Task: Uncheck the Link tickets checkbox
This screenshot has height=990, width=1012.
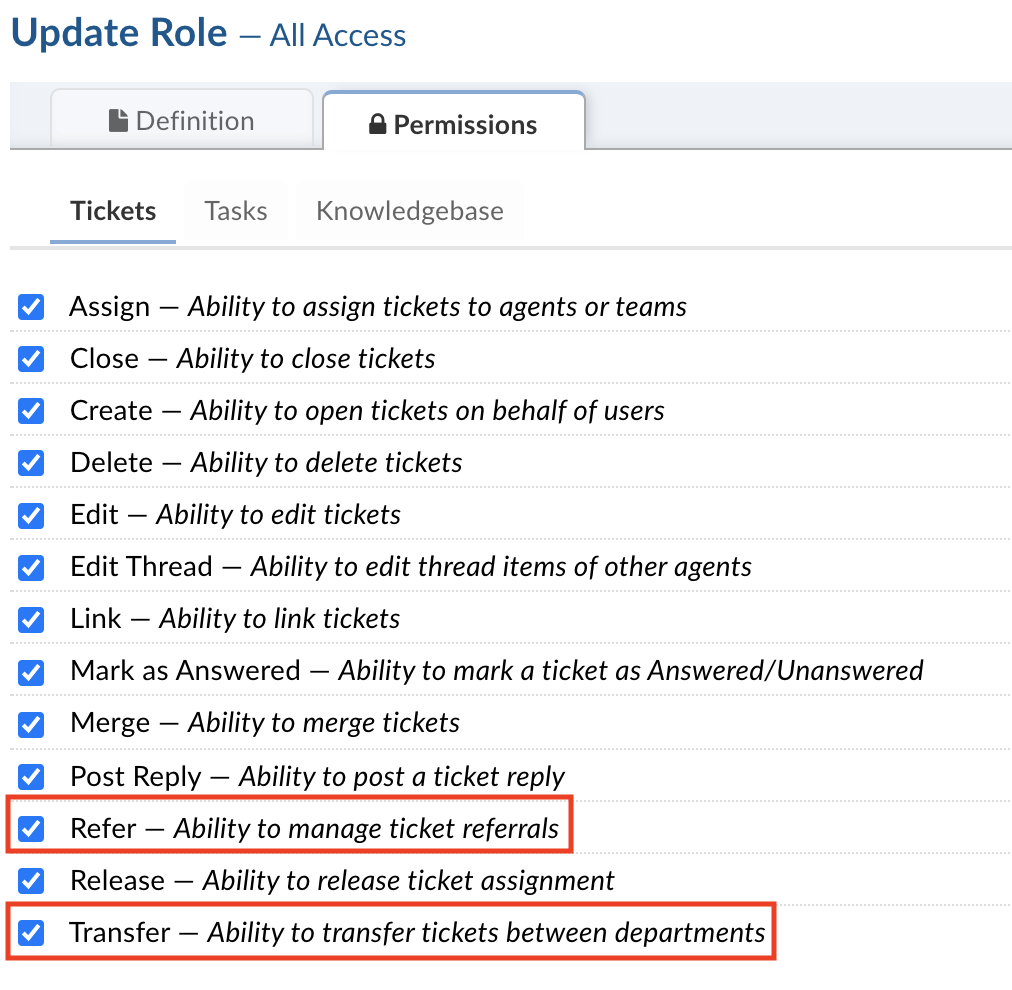Action: click(32, 619)
